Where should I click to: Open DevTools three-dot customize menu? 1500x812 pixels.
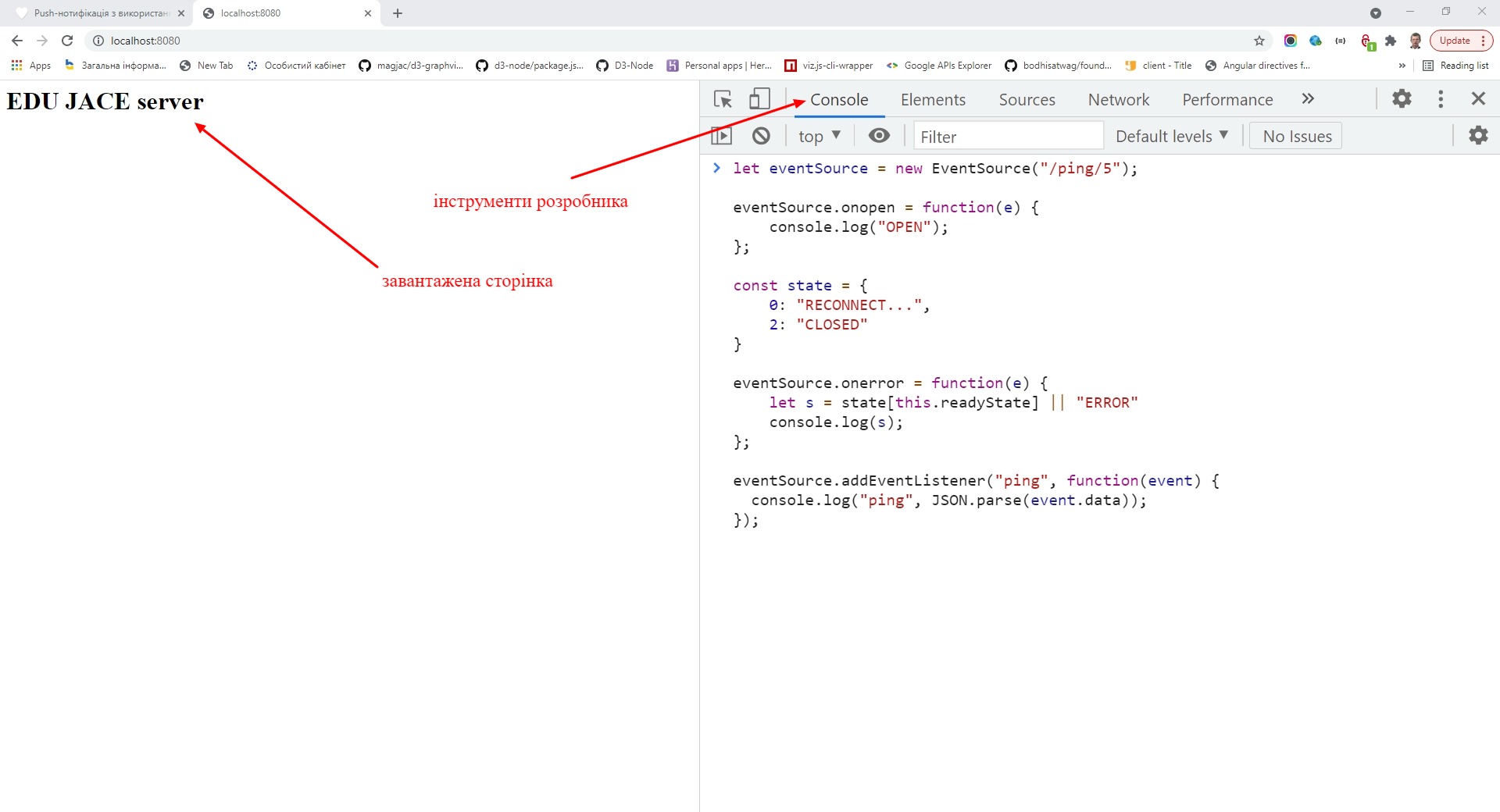point(1441,98)
